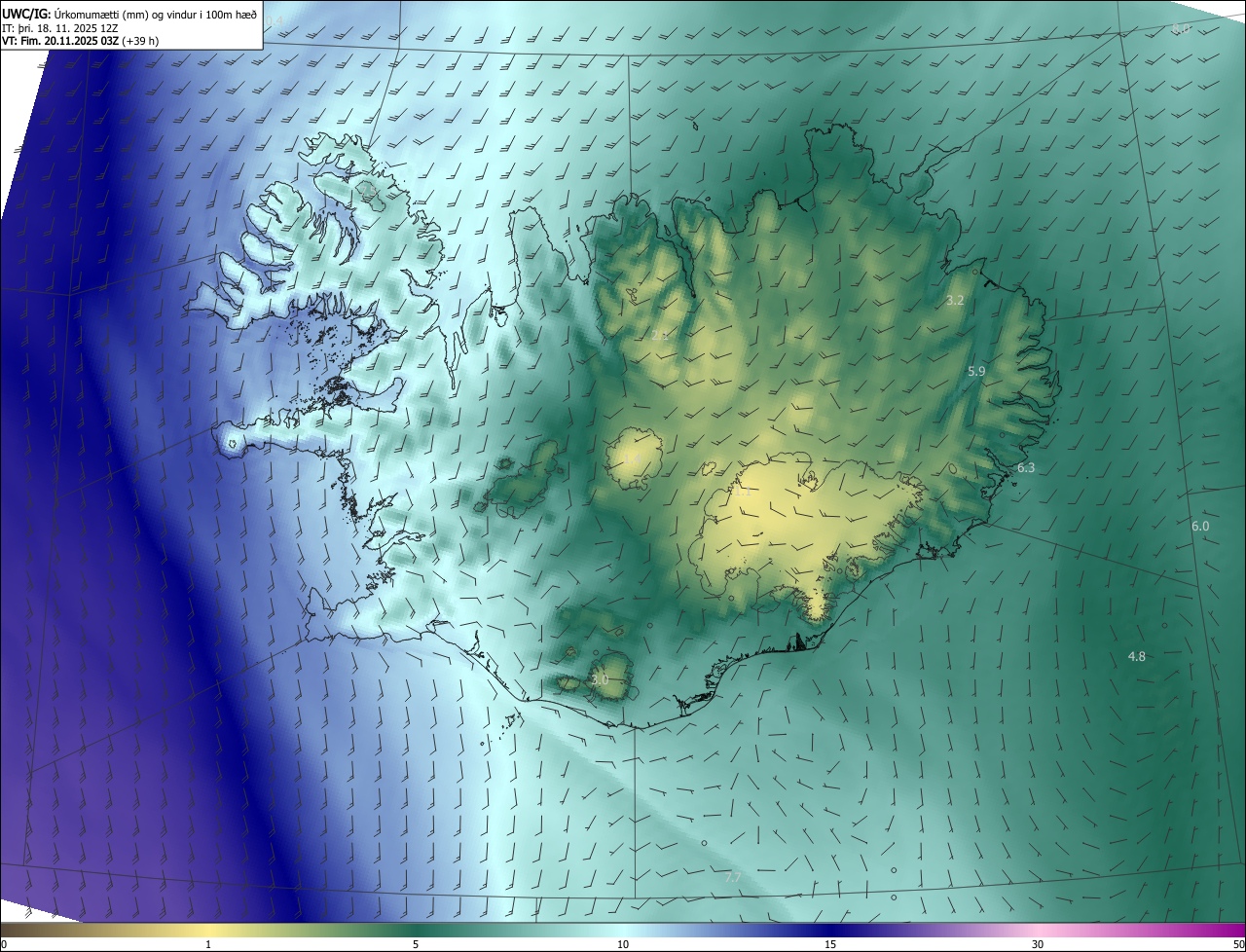The height and width of the screenshot is (952, 1246).
Task: Click the colour scale tick labelled 1
Action: (208, 945)
